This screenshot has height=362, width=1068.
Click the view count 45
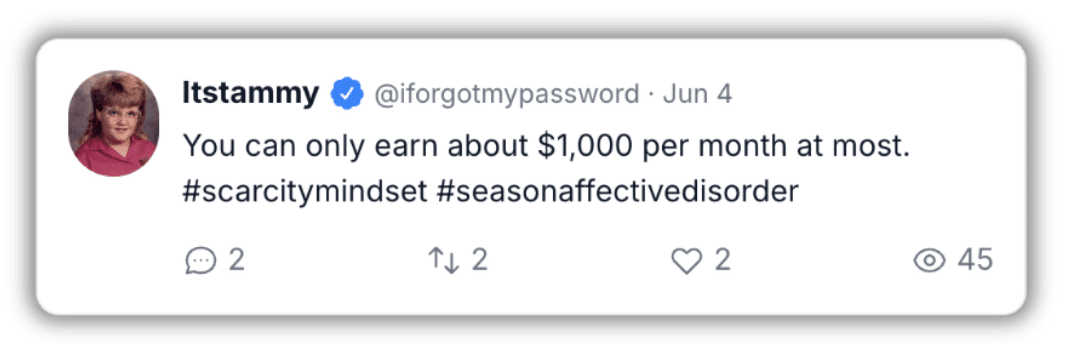point(975,260)
